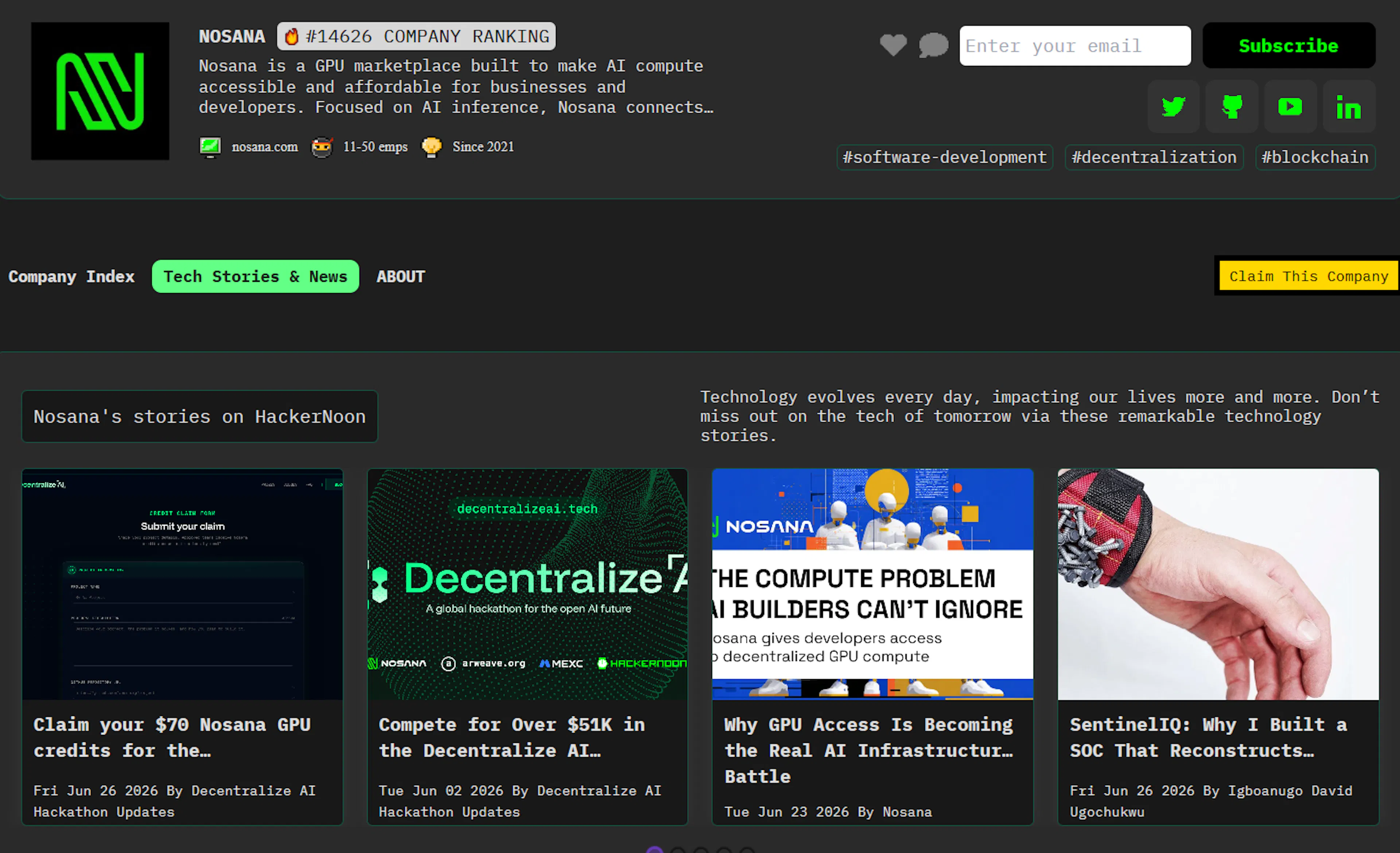Open the Submit your claim story thumbnail
The width and height of the screenshot is (1400, 853).
(x=182, y=584)
